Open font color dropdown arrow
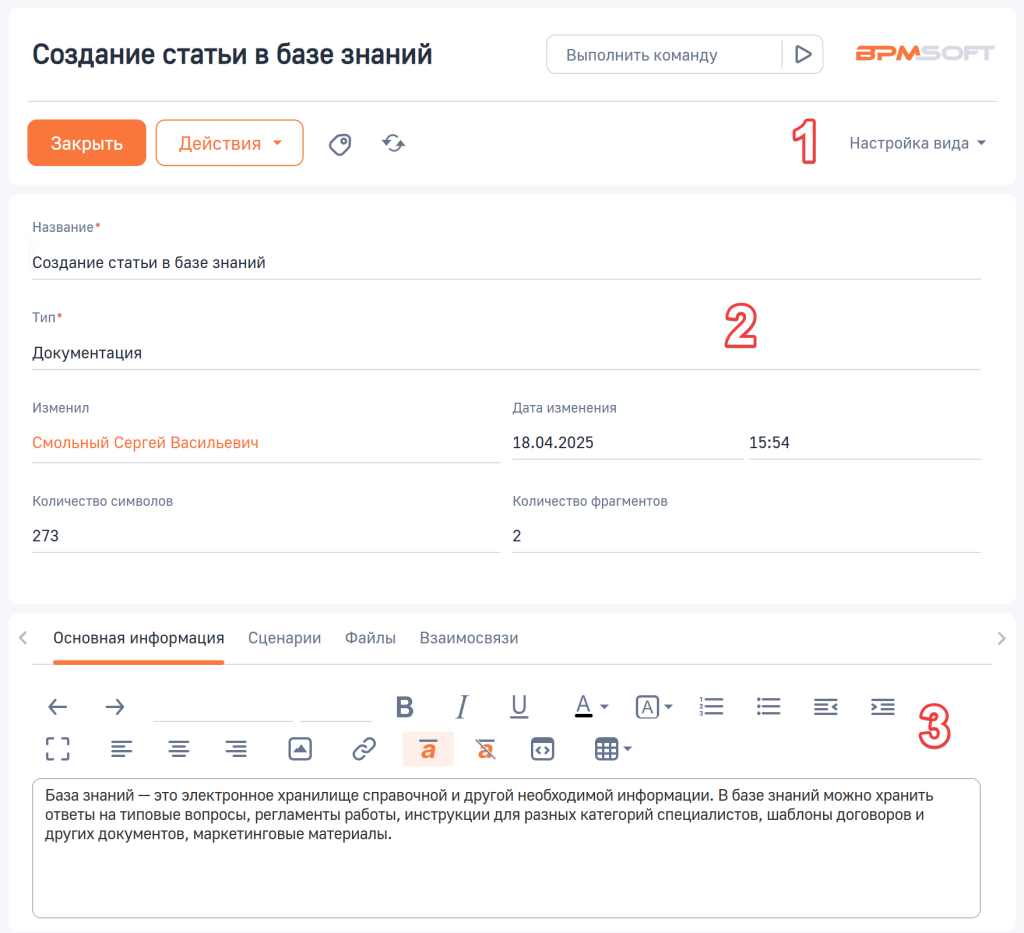This screenshot has height=933, width=1024. [x=604, y=706]
